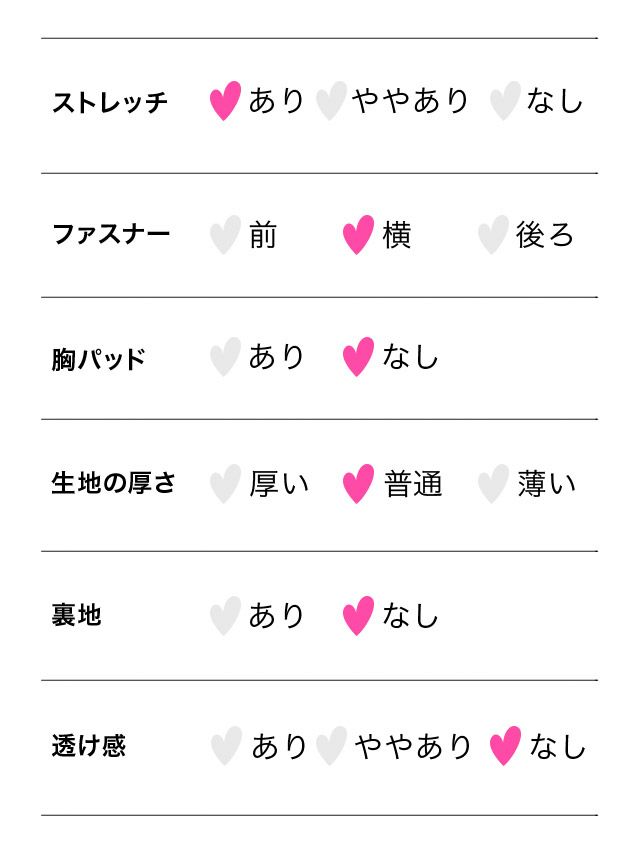Choose the gray heart for 生地の厚さ 薄い

pyautogui.click(x=492, y=484)
